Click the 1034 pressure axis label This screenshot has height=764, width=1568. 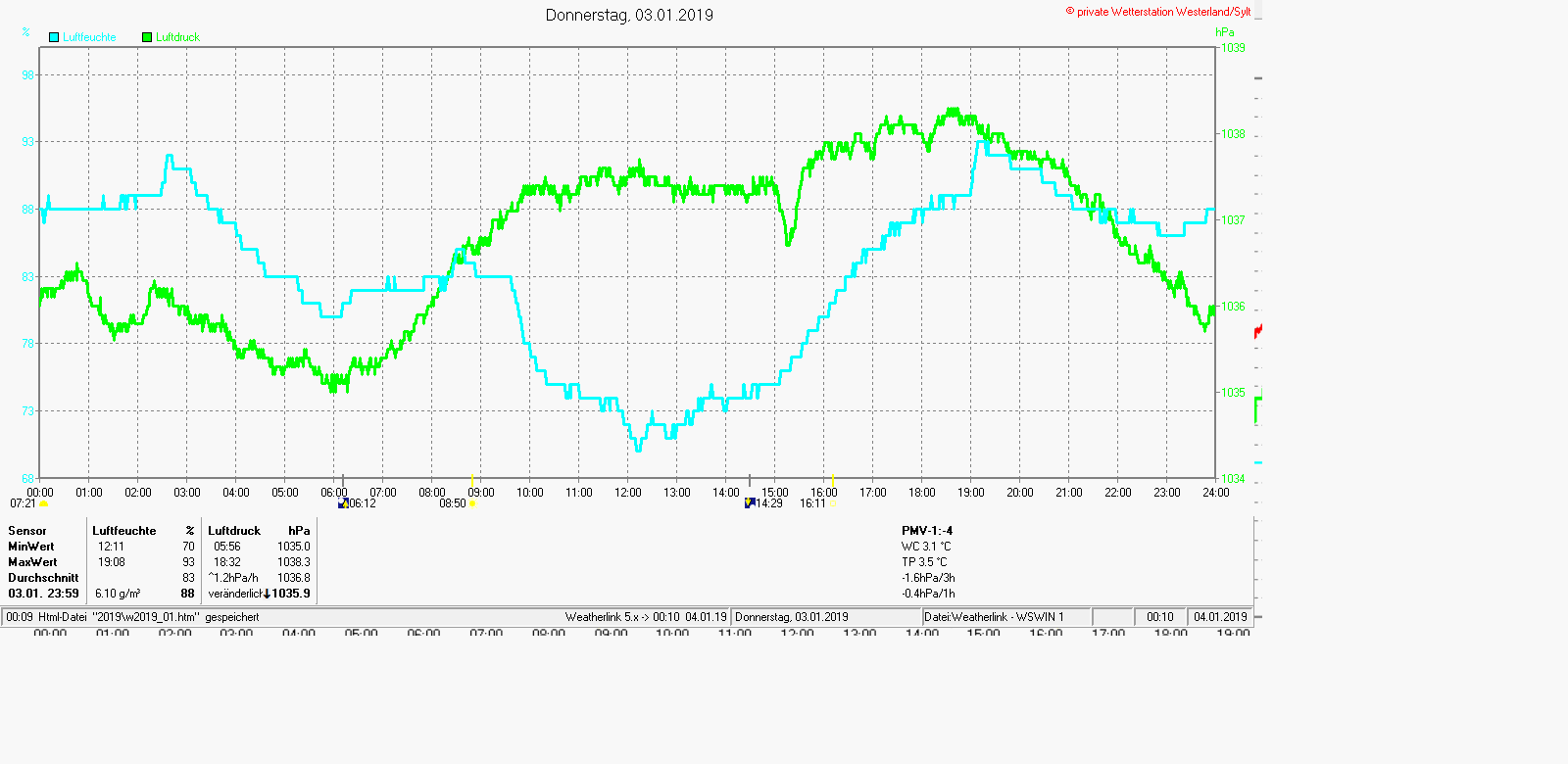pos(1233,479)
